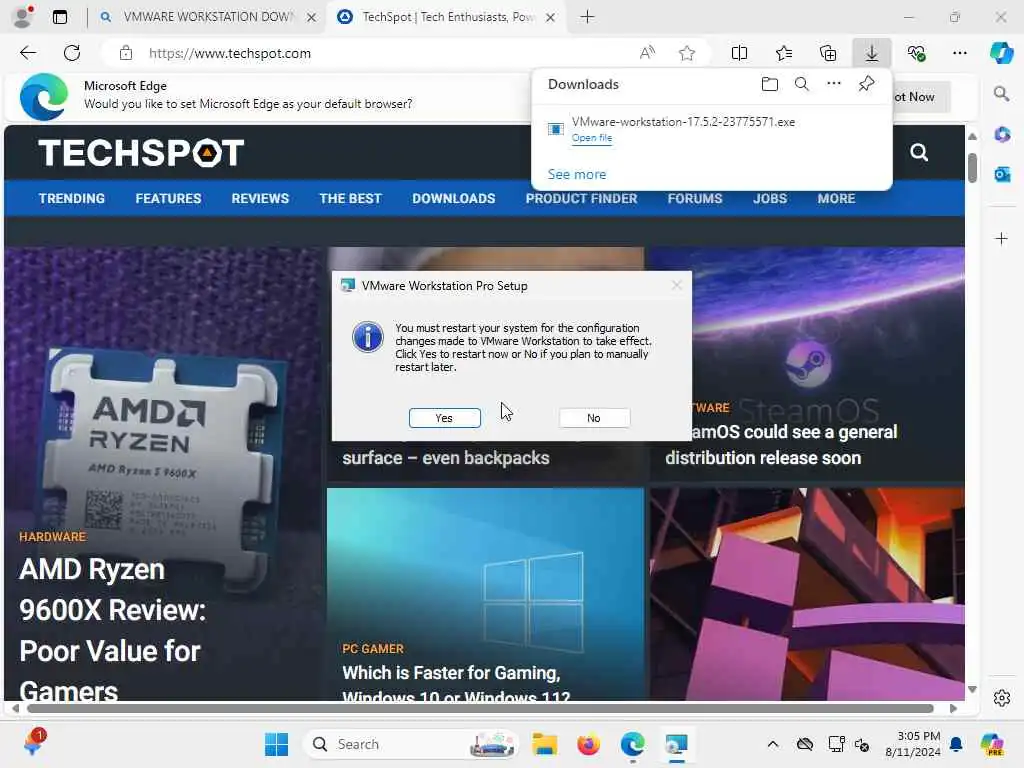
Task: Open the downloads folder icon
Action: 770,84
